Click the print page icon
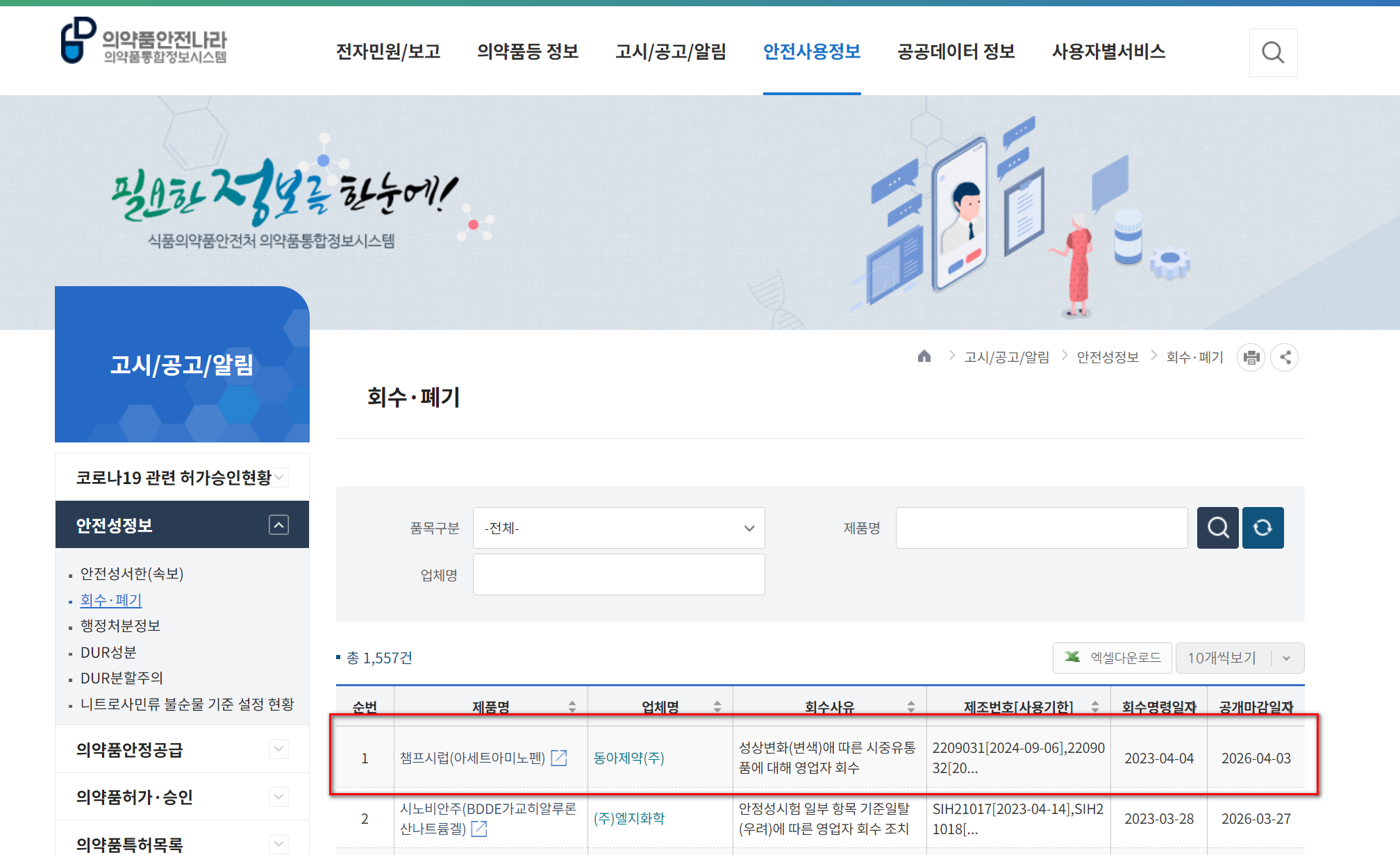Viewport: 1400px width, 855px height. pos(1251,358)
